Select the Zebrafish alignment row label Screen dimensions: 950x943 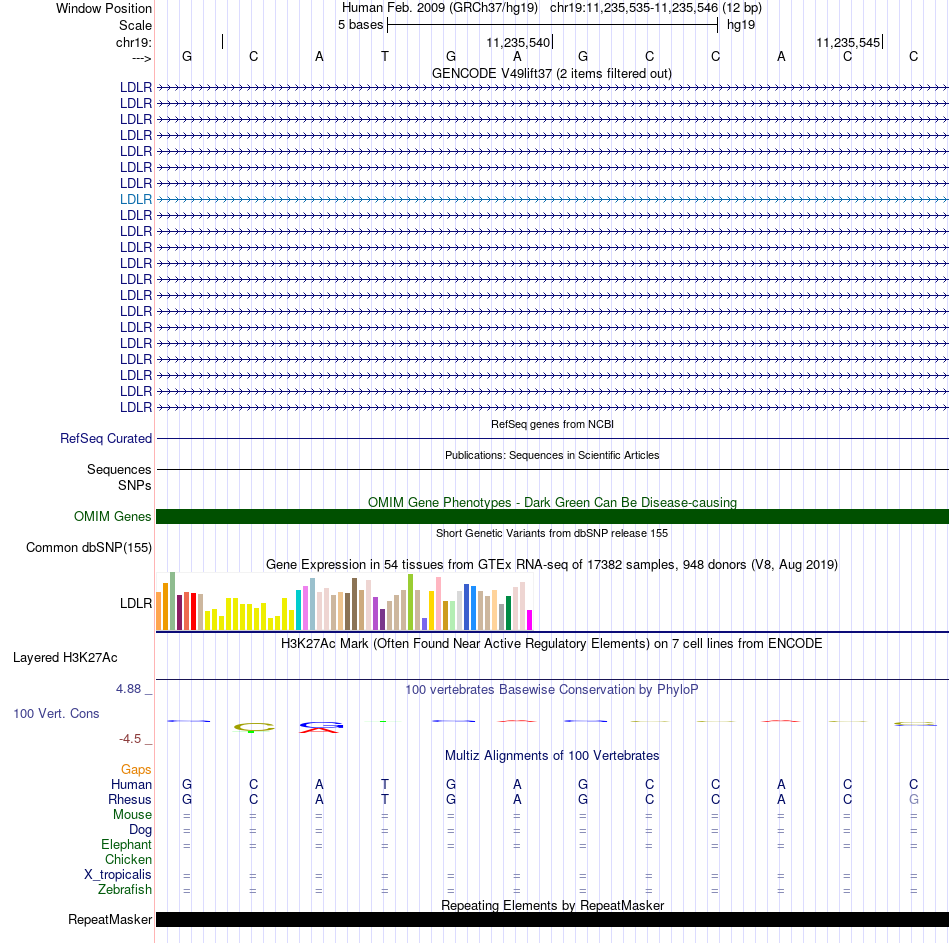tap(125, 890)
